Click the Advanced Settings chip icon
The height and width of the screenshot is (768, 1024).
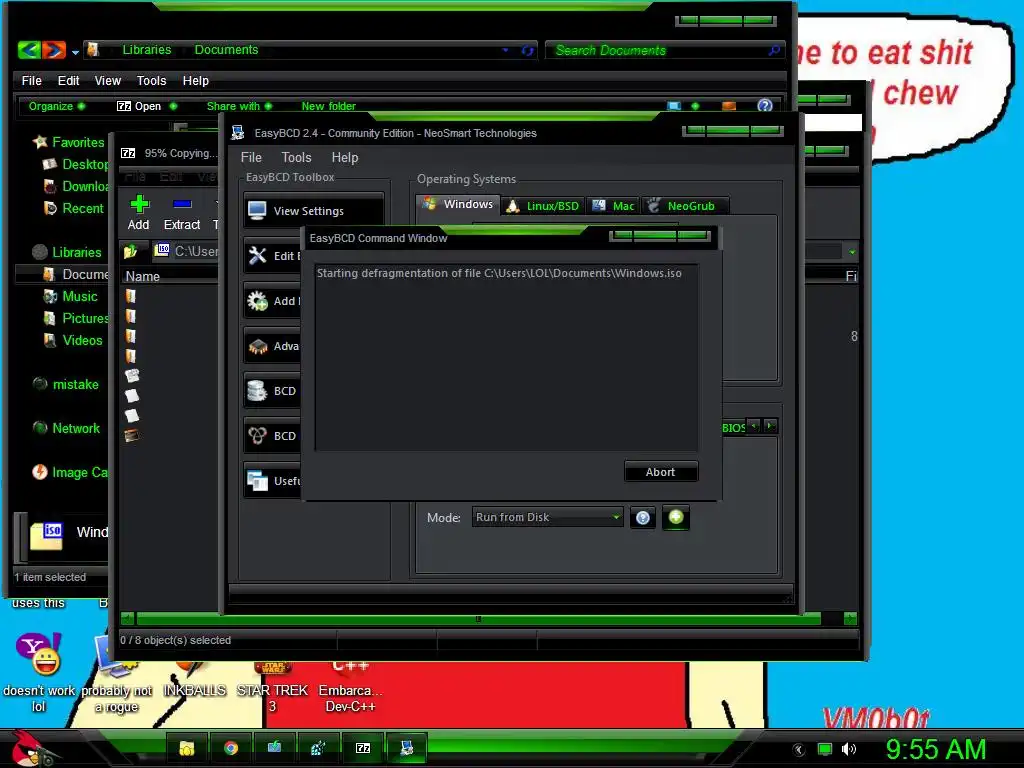pyautogui.click(x=258, y=346)
